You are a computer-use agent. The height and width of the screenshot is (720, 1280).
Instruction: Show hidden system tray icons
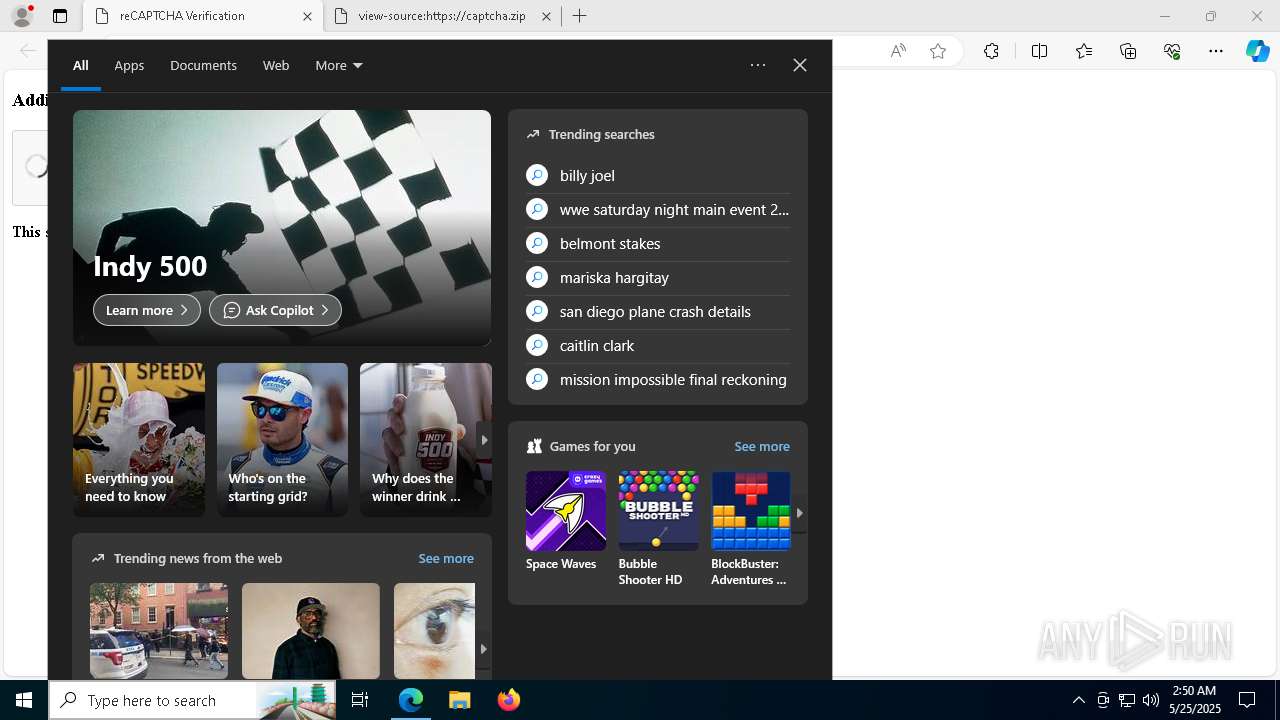coord(1078,700)
